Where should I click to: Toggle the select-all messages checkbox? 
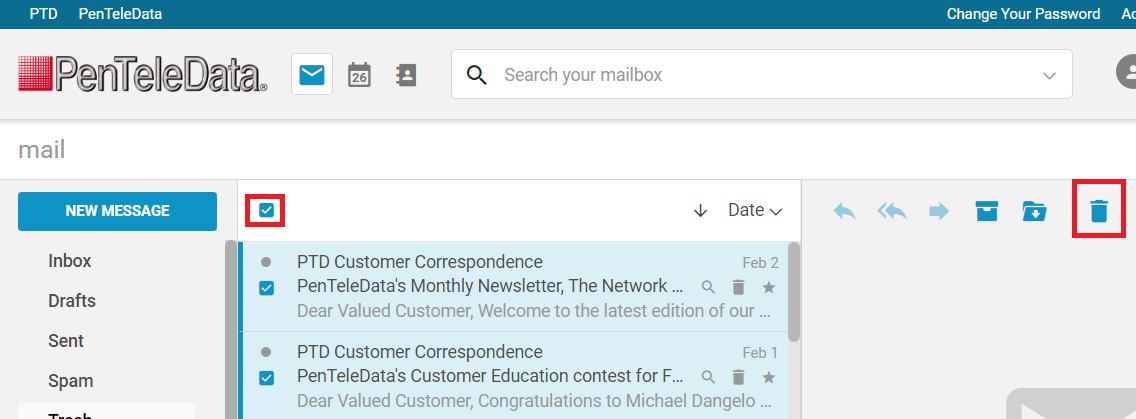pyautogui.click(x=267, y=210)
